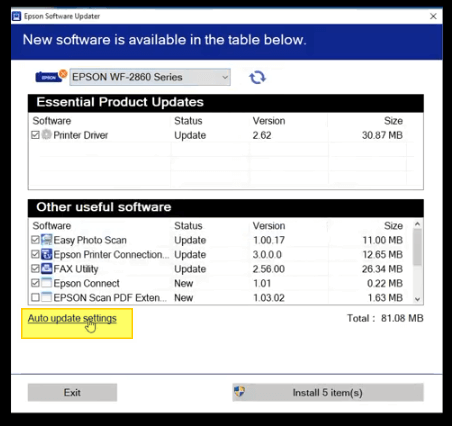Screen dimensions: 452x426
Task: Click version 3.0.0.0 cell
Action: (267, 254)
